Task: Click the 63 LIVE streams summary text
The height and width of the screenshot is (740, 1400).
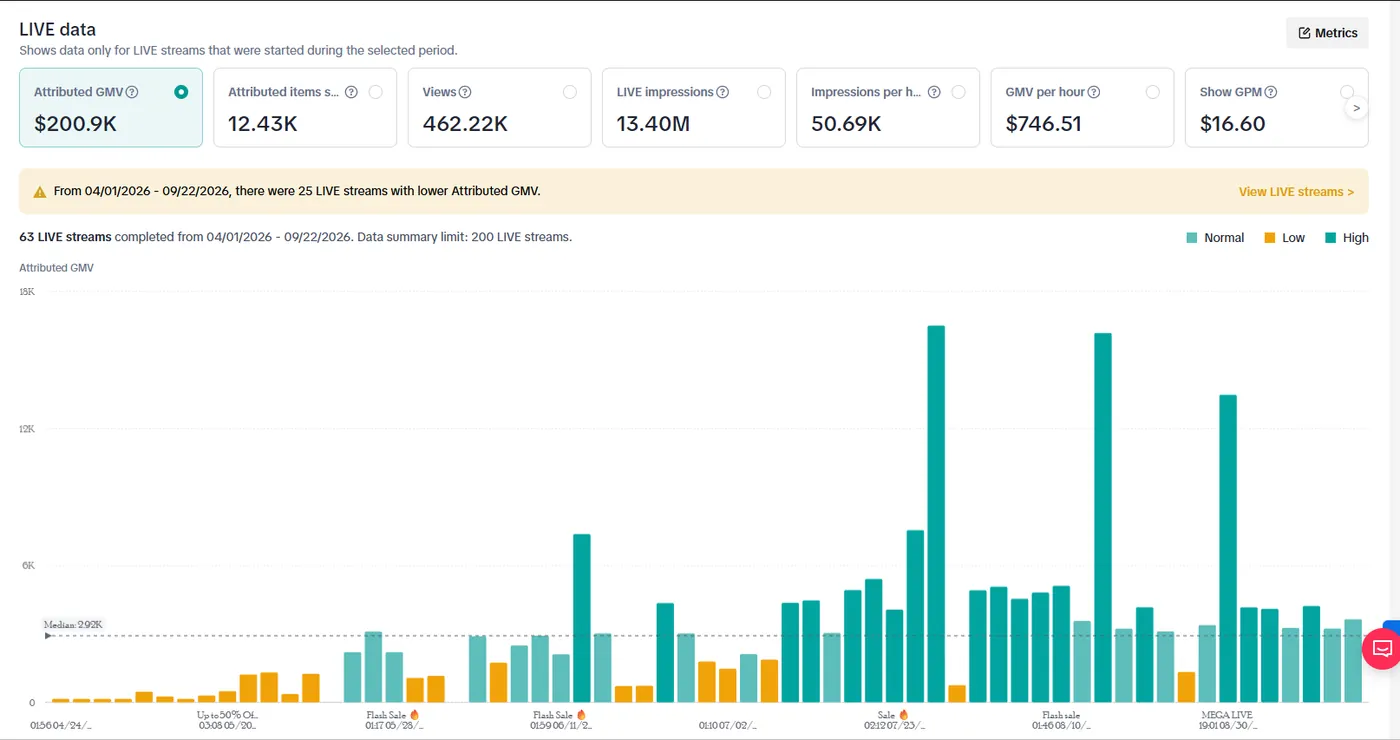Action: [296, 237]
